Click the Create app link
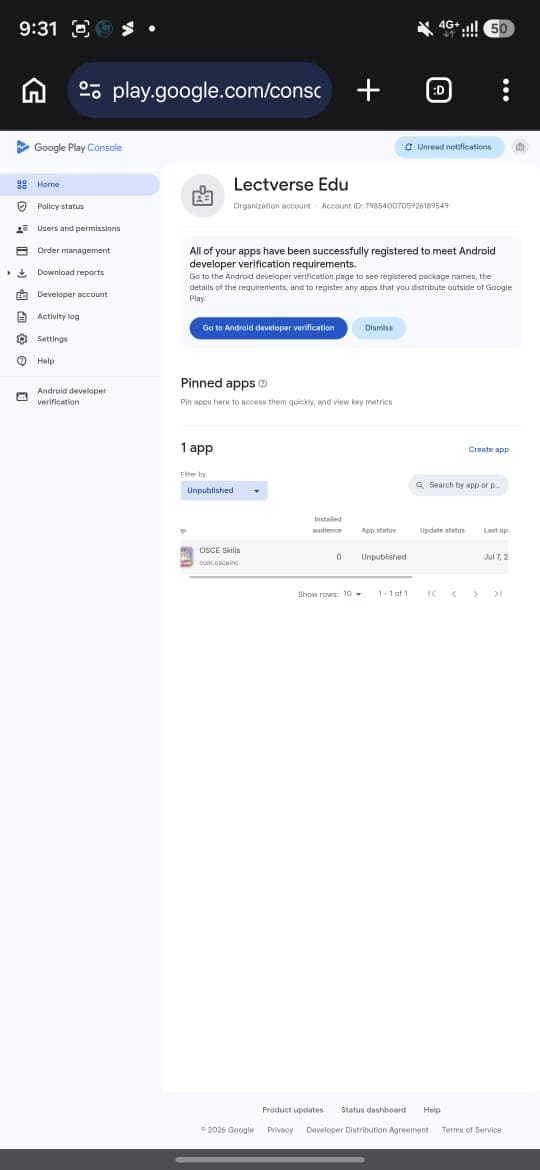The height and width of the screenshot is (1170, 540). (489, 449)
